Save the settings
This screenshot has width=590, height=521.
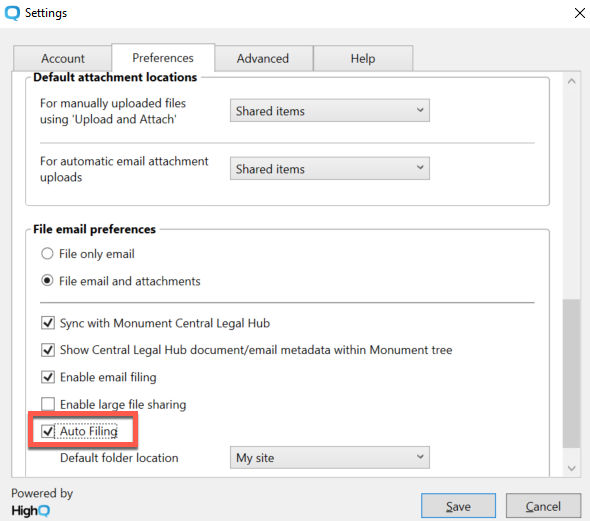pyautogui.click(x=458, y=506)
